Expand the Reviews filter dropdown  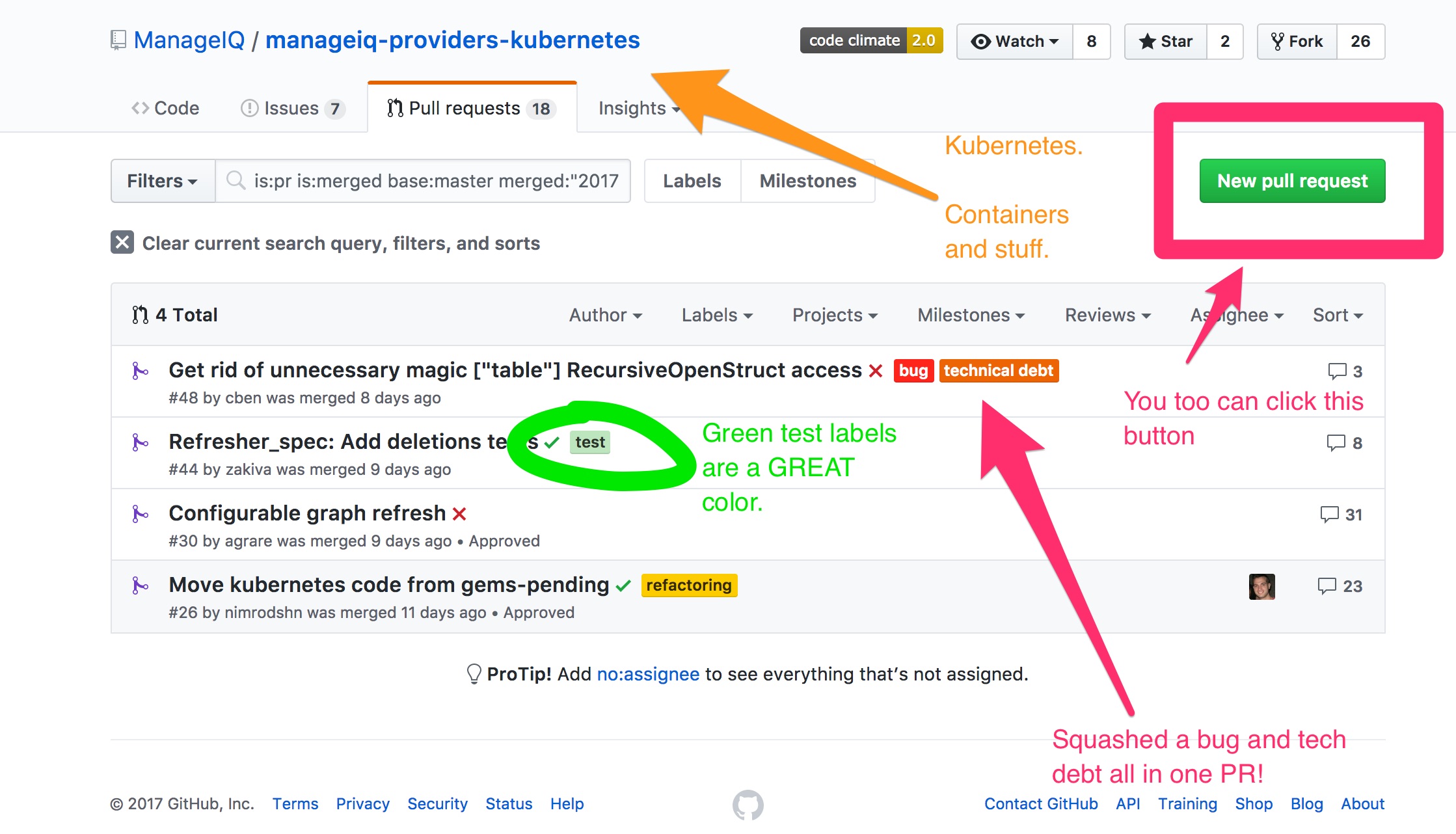tap(1108, 315)
